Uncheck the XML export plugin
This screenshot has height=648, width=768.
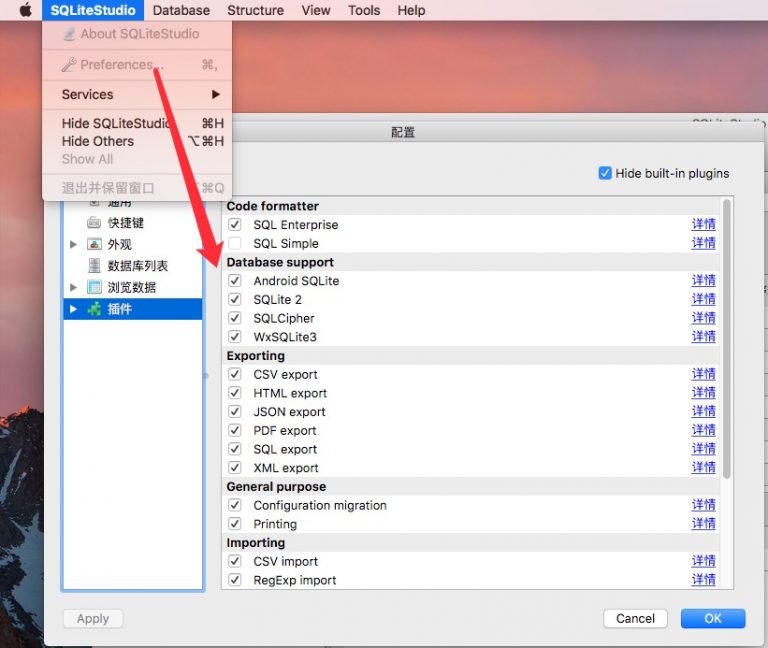coord(235,467)
